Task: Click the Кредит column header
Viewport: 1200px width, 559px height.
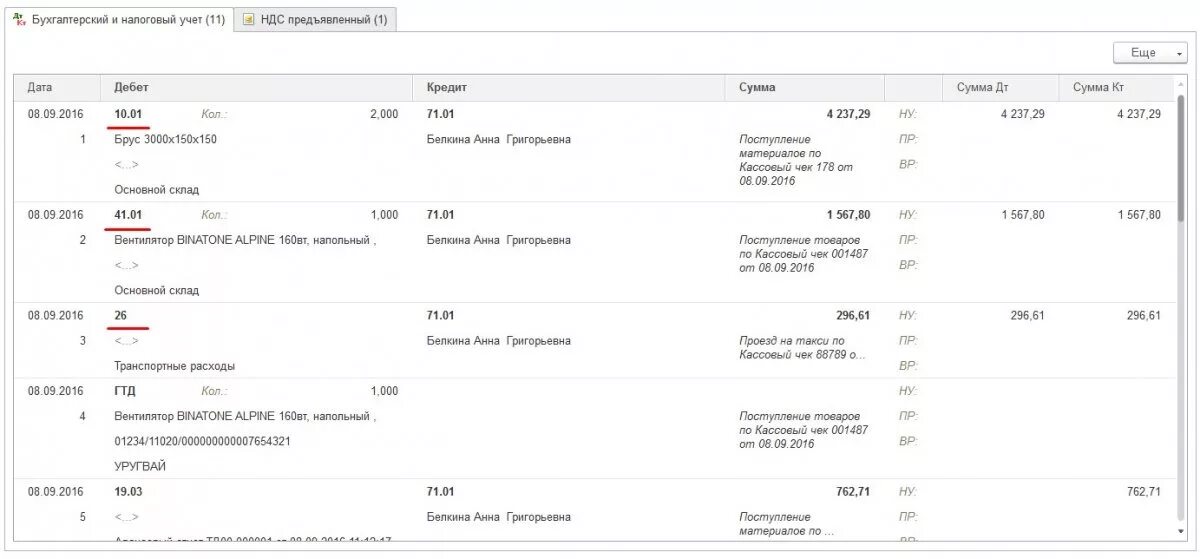Action: tap(446, 88)
